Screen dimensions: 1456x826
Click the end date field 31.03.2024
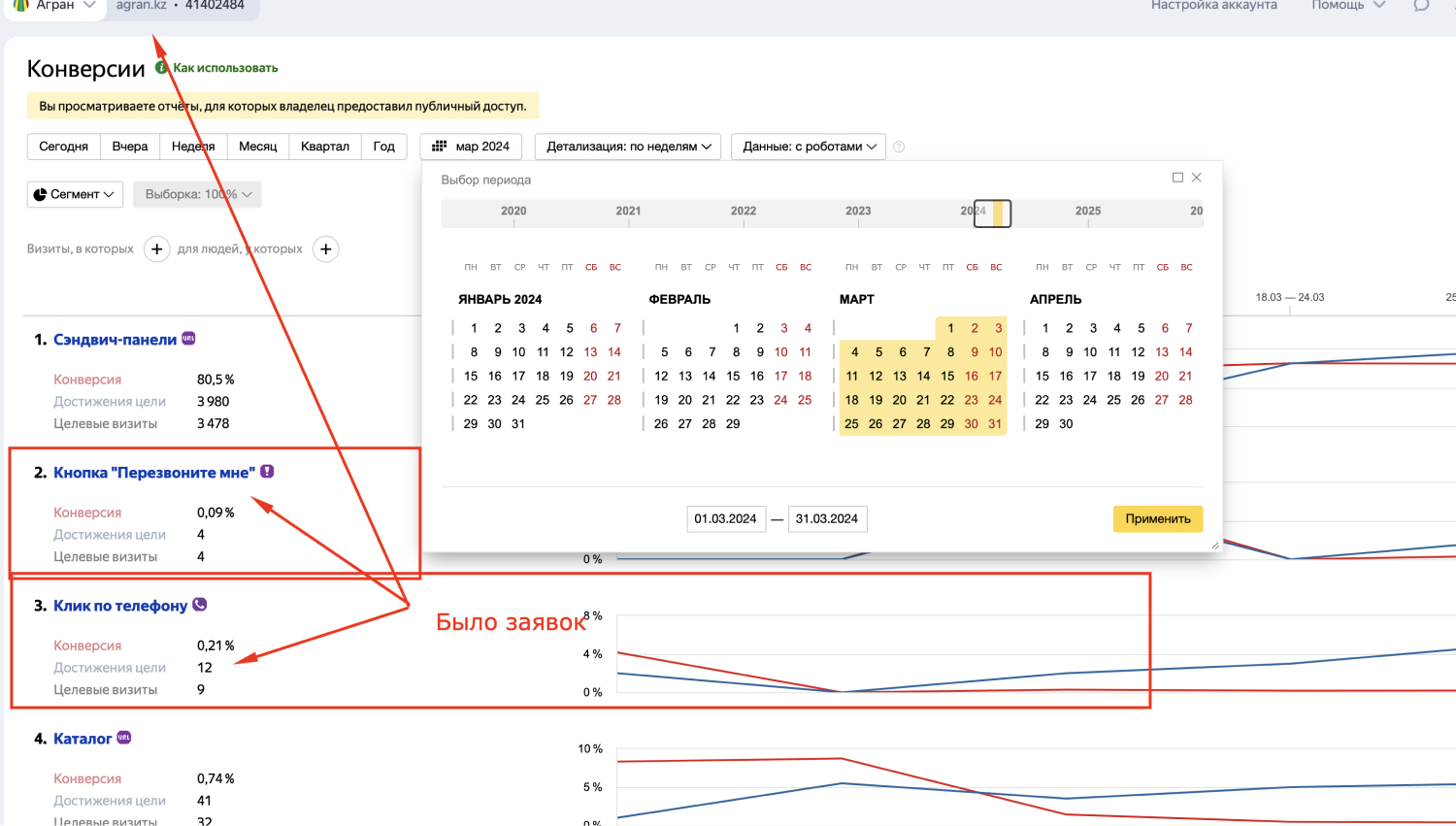click(827, 519)
